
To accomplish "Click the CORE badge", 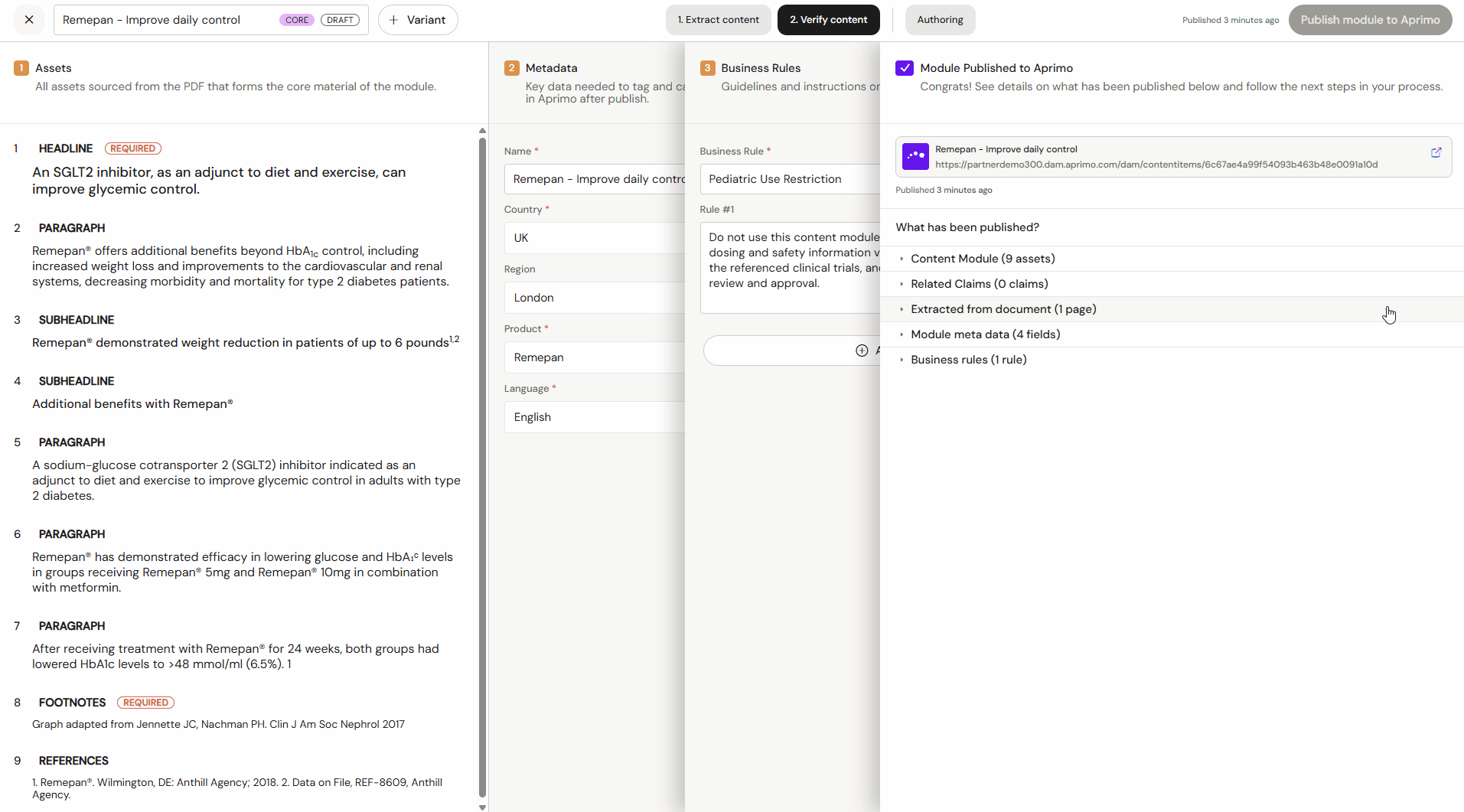I will coord(297,20).
